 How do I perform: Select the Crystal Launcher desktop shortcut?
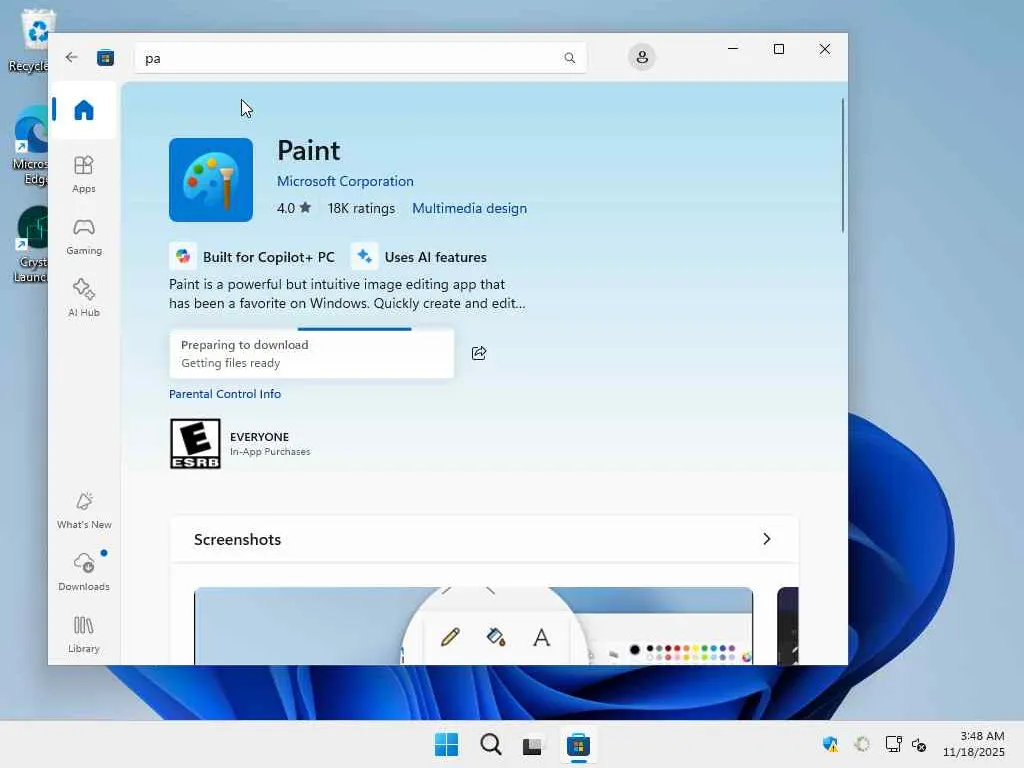(29, 245)
